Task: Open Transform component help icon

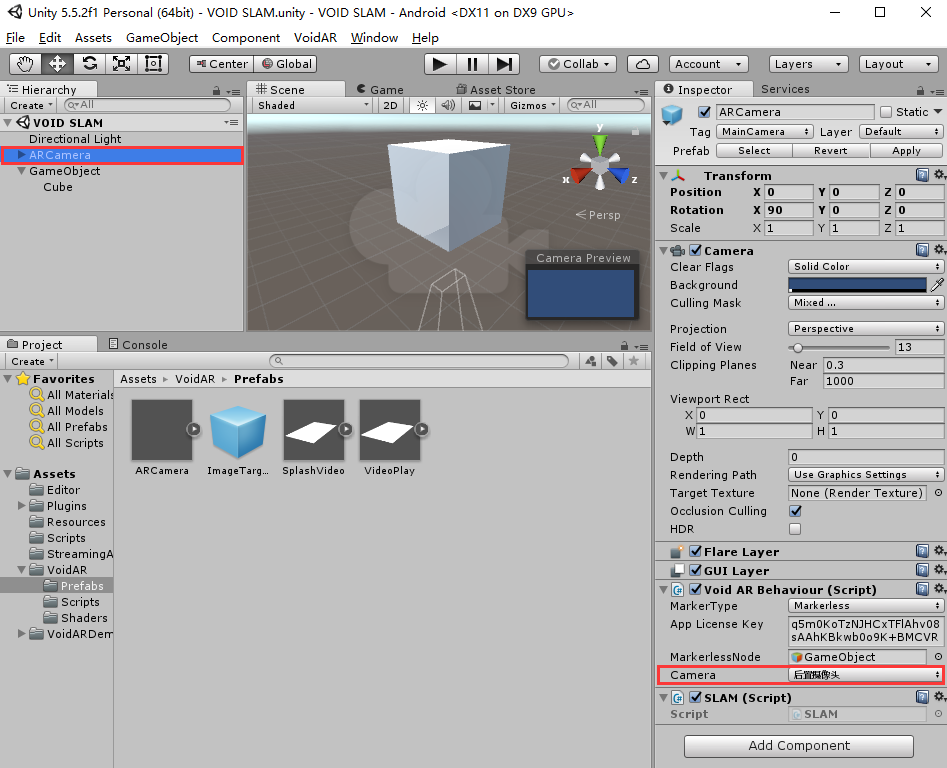Action: pyautogui.click(x=922, y=175)
